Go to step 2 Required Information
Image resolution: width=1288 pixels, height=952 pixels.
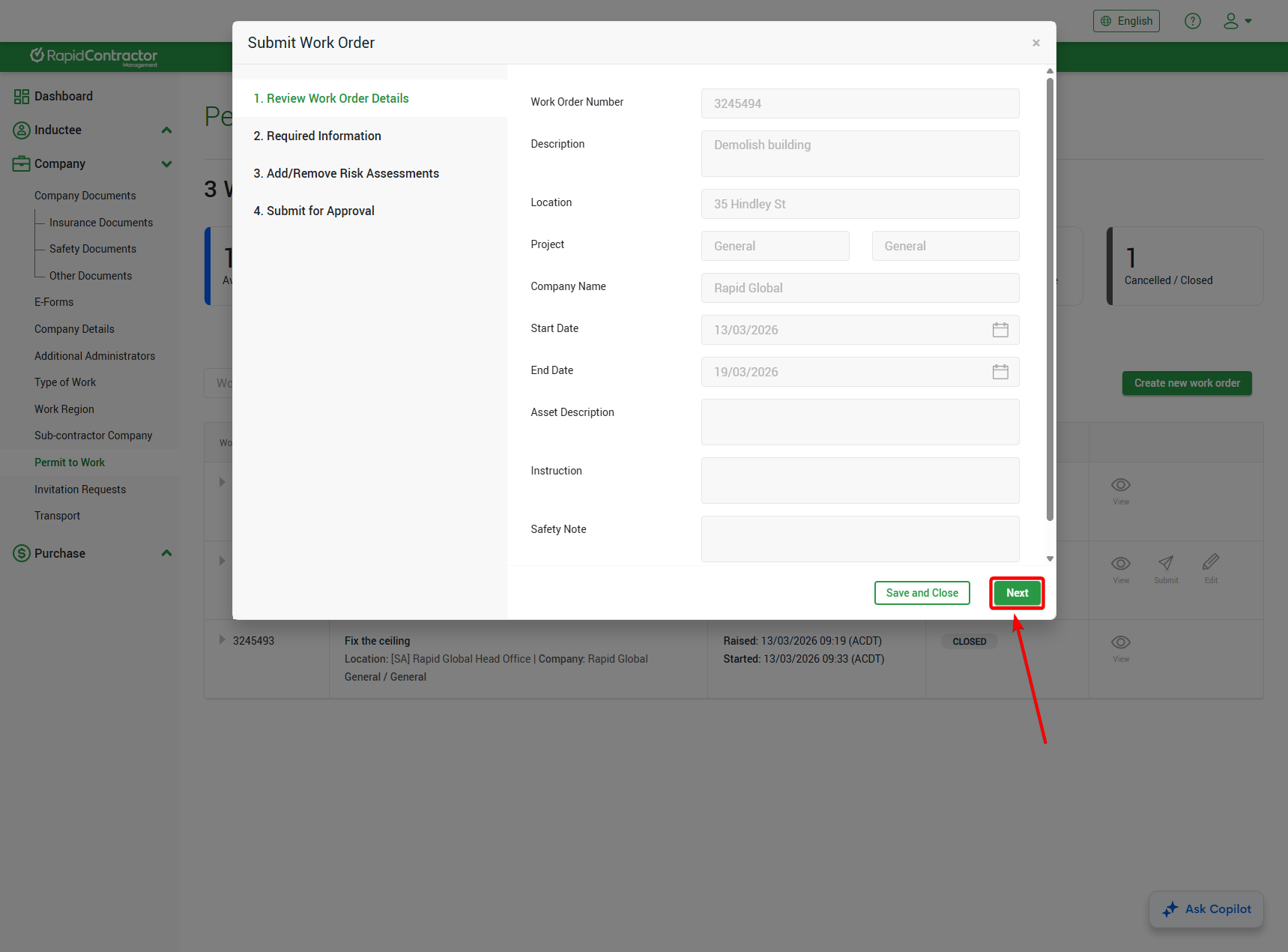pyautogui.click(x=317, y=136)
